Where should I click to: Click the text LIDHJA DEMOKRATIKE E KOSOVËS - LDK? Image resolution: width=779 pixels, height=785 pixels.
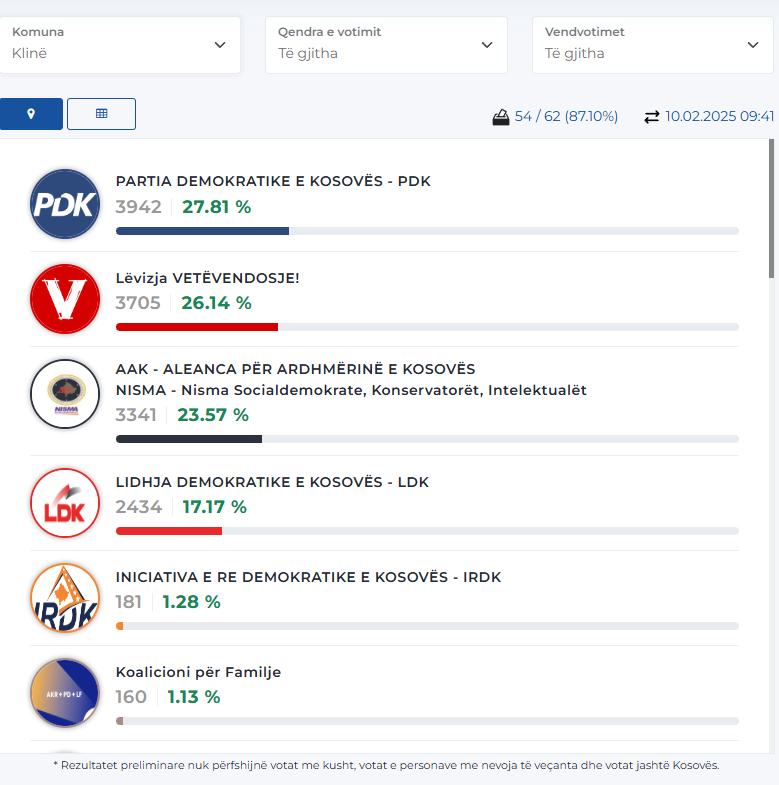272,482
